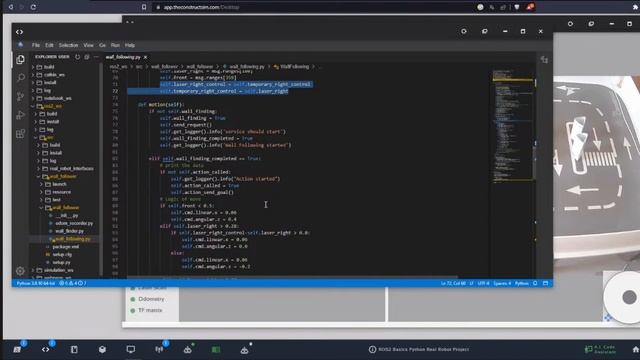
Task: Click the feedback icon in the status bar
Action: click(x=546, y=283)
